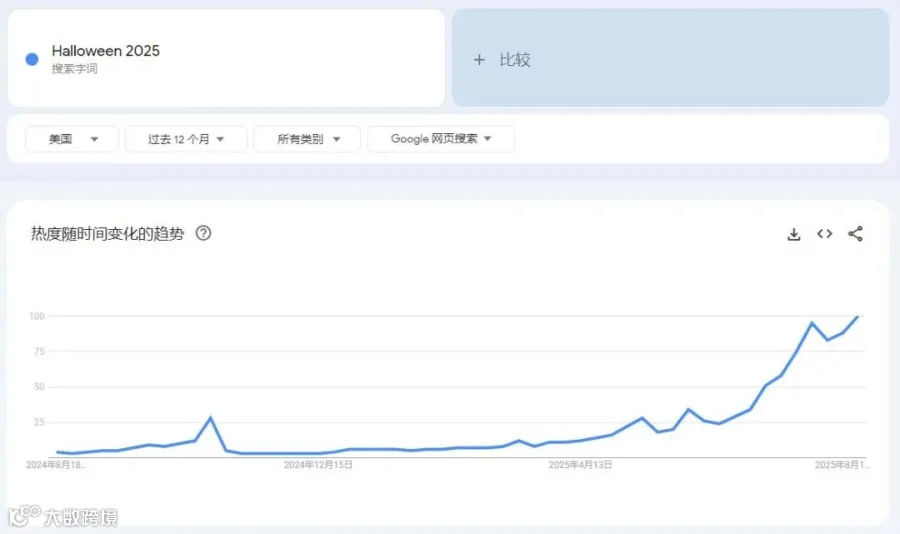Click the 大数跨境 watermark logo
This screenshot has height=534, width=900.
click(63, 516)
